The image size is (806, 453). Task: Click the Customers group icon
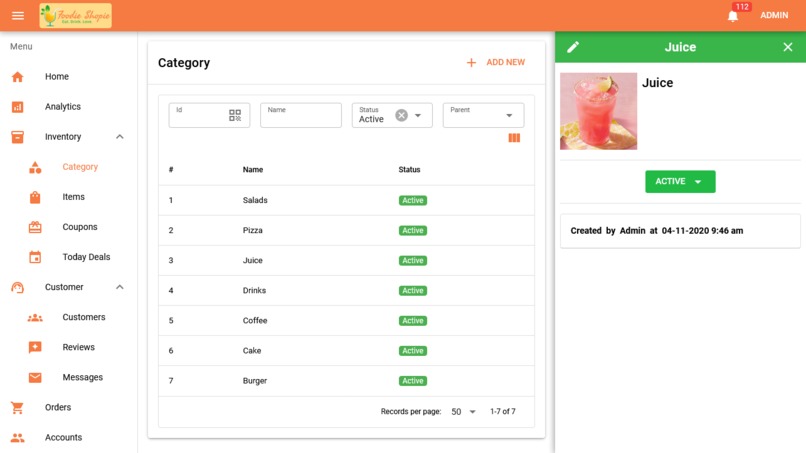pyautogui.click(x=35, y=318)
